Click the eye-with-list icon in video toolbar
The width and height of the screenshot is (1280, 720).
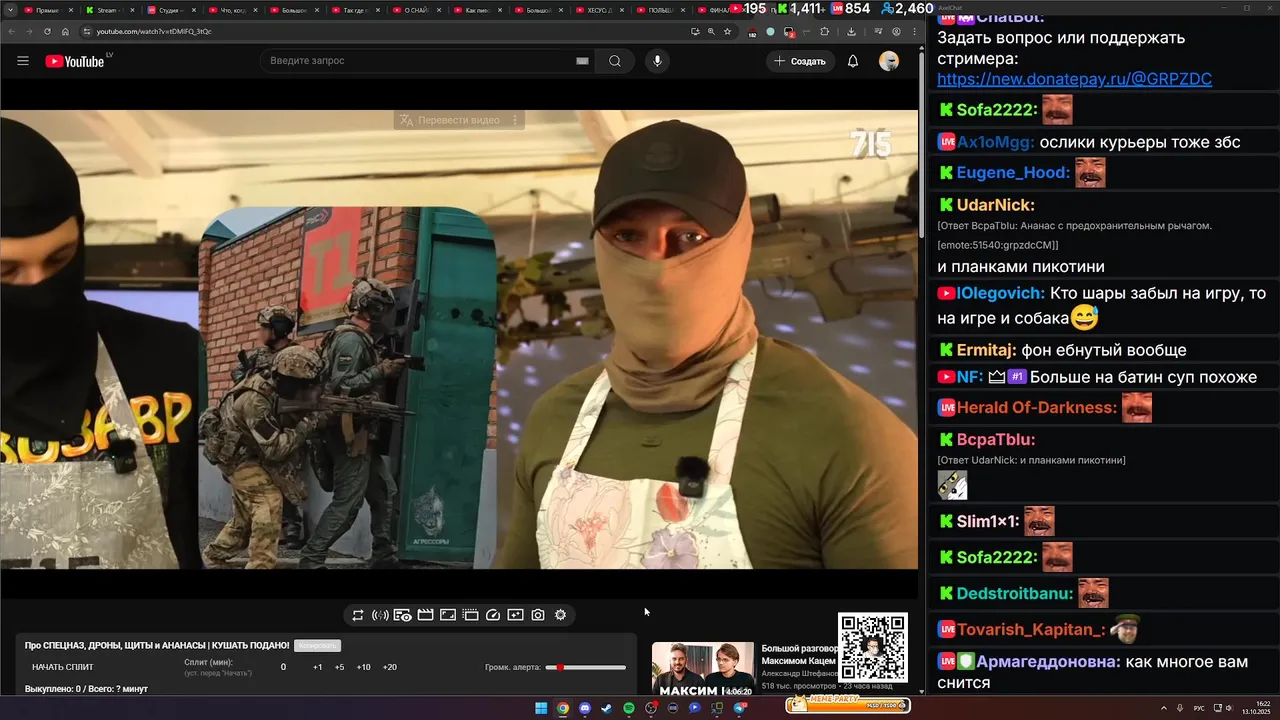tap(403, 615)
